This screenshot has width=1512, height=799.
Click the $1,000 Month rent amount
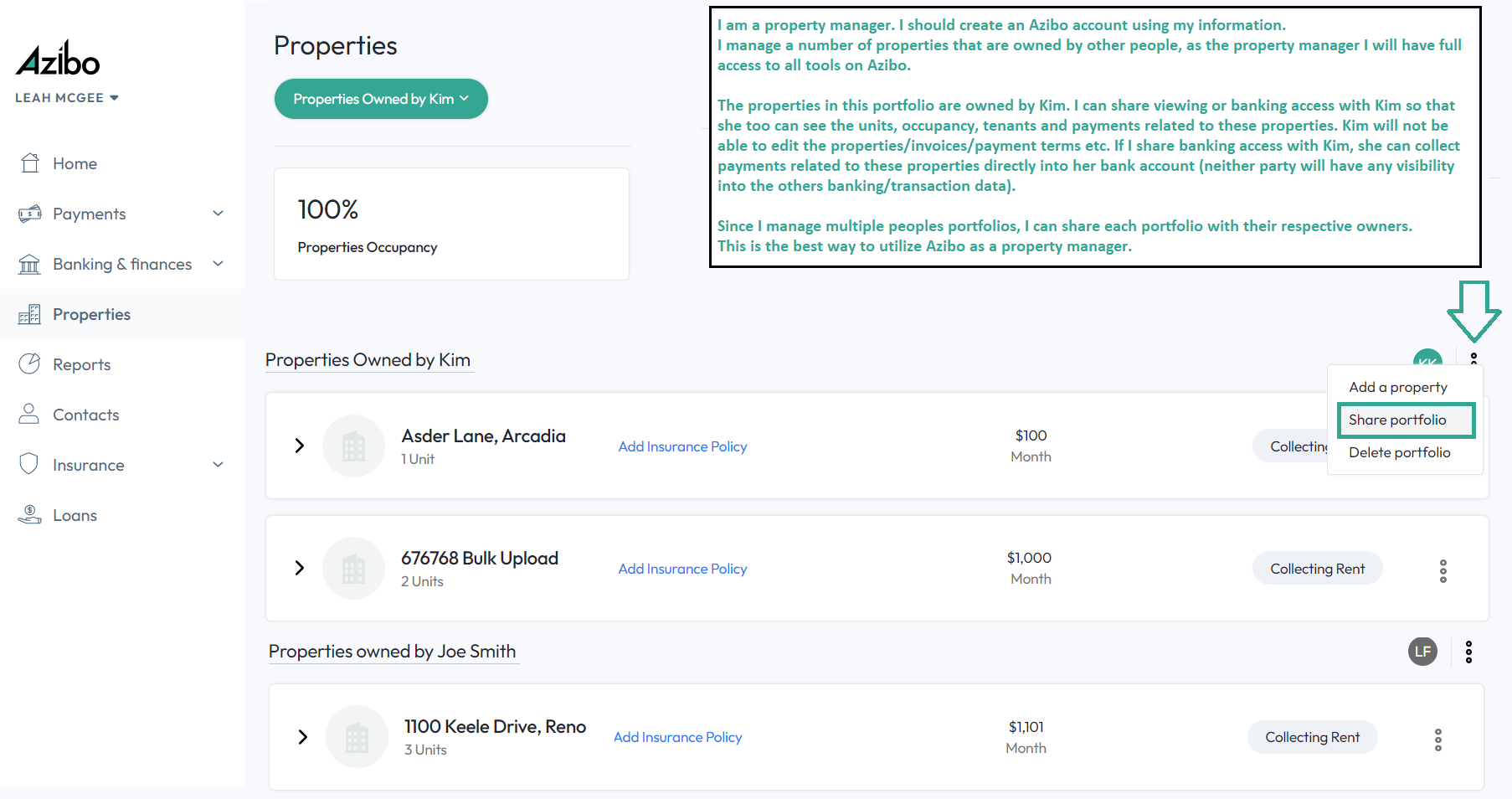1030,568
